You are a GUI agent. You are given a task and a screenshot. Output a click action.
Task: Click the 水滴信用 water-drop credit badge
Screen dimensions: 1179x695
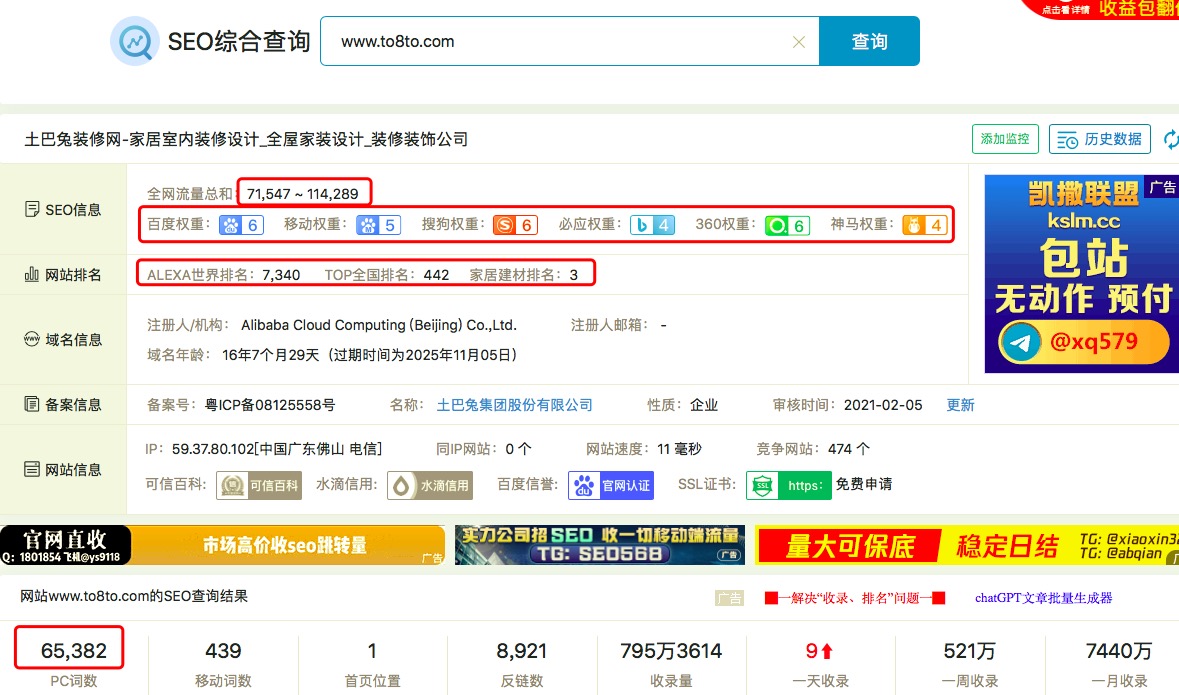[430, 485]
